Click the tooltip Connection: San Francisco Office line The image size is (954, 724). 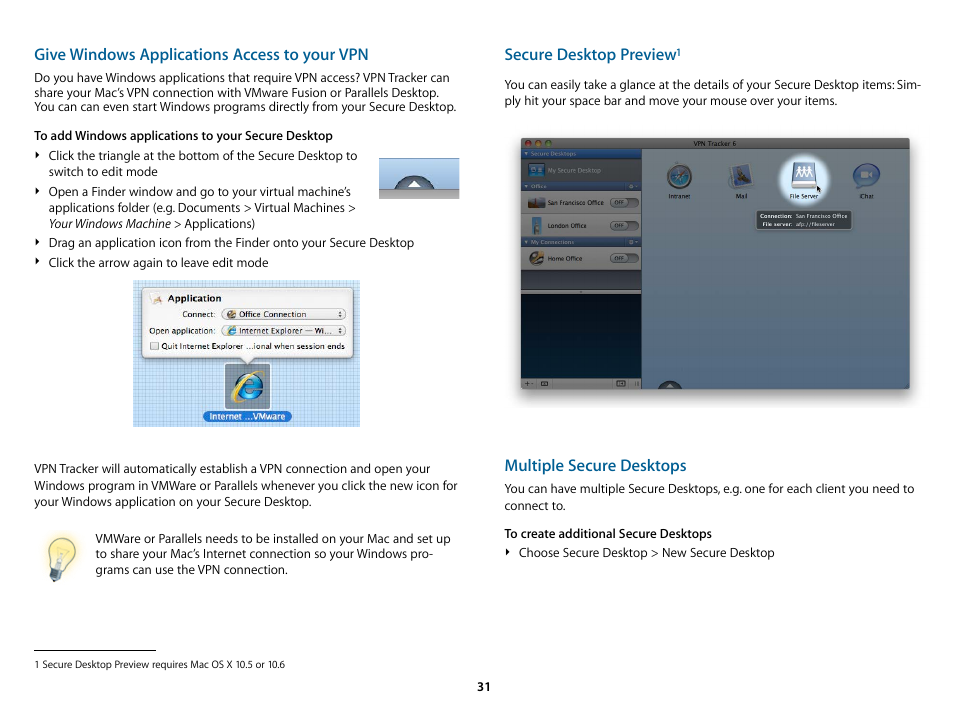803,216
